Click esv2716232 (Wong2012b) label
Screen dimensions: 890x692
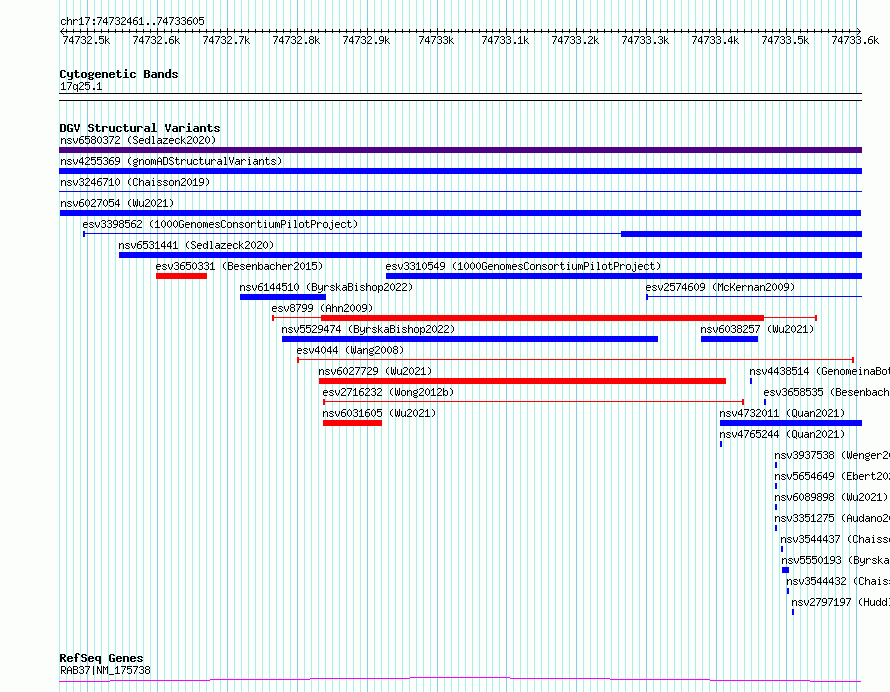pos(388,392)
